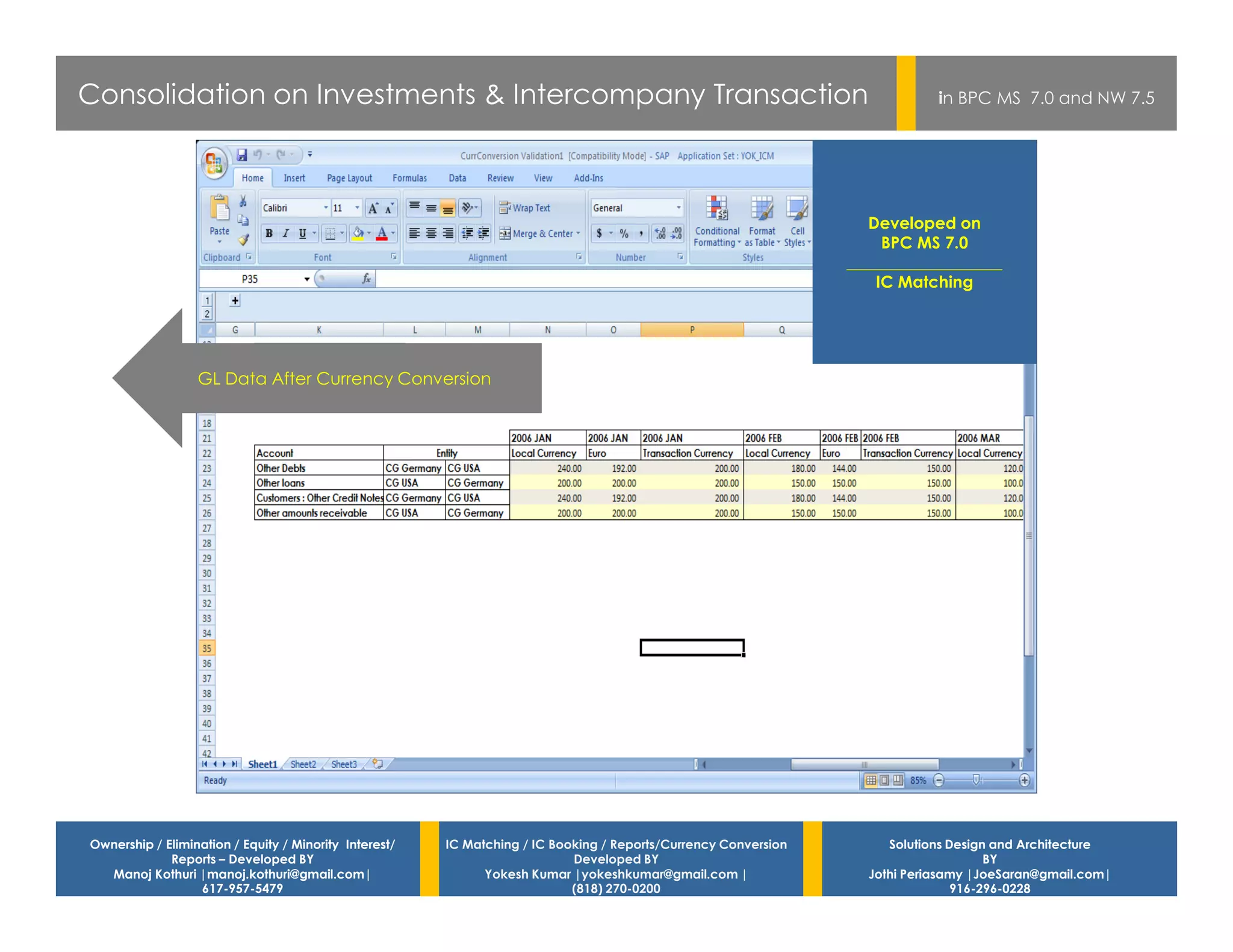Screen dimensions: 1233x952
Task: Open Insert Function dialog via fx
Action: [366, 278]
